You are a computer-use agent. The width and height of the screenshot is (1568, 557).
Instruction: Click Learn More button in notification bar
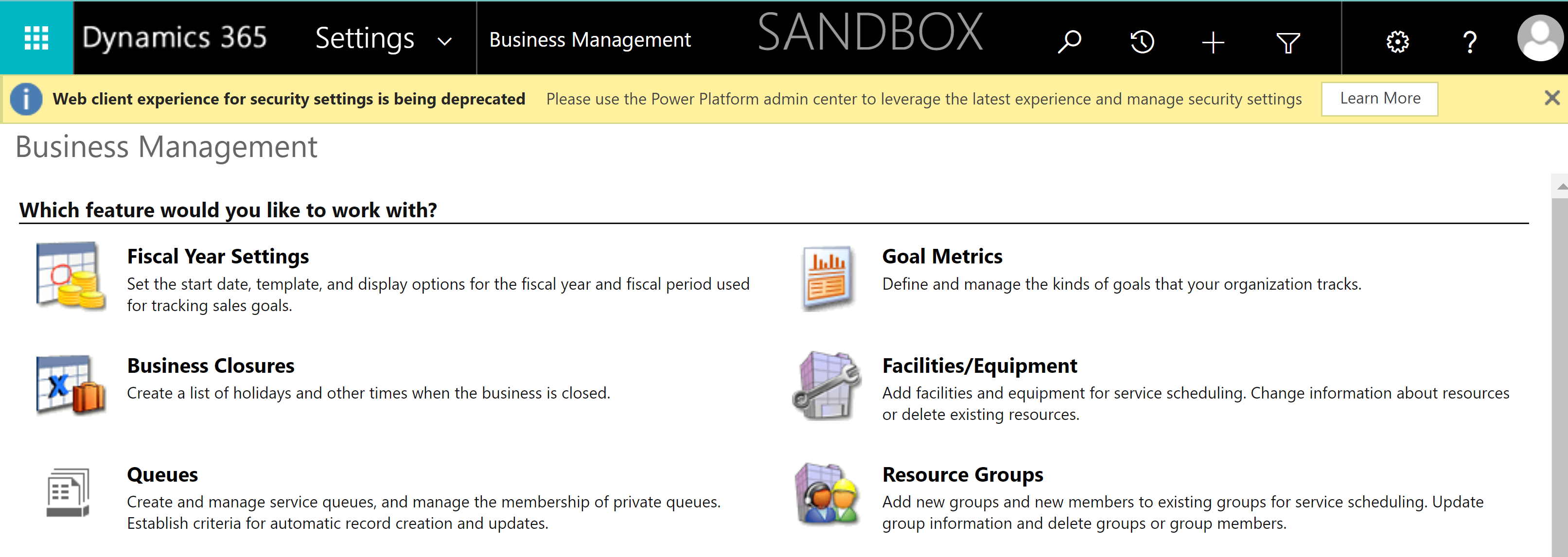point(1381,98)
